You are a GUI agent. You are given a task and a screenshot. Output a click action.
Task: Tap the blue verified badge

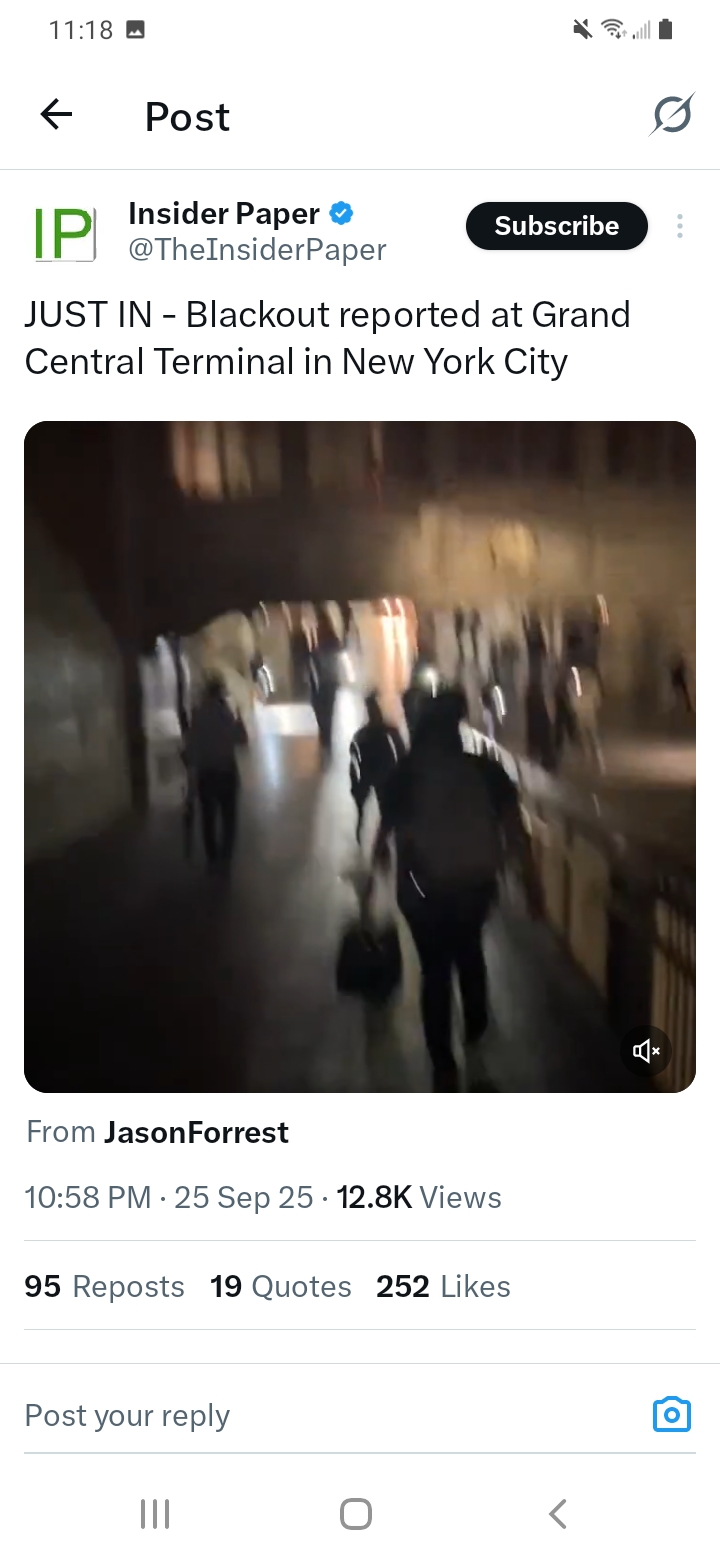[x=342, y=213]
